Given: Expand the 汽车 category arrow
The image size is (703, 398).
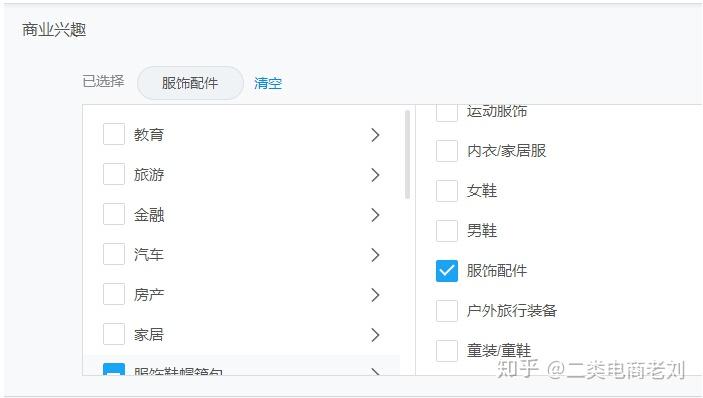Looking at the screenshot, I should pos(376,255).
